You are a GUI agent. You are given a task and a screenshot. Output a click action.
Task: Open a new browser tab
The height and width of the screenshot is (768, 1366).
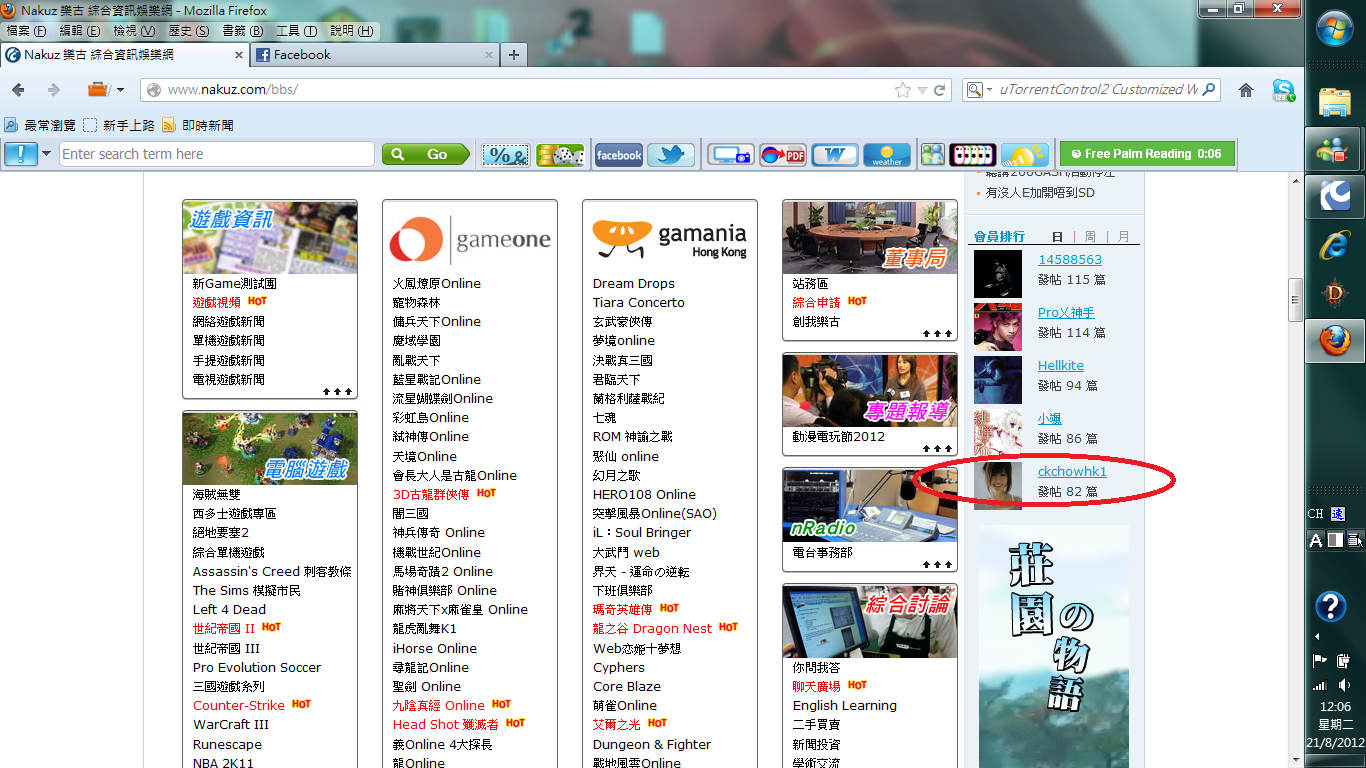click(514, 55)
